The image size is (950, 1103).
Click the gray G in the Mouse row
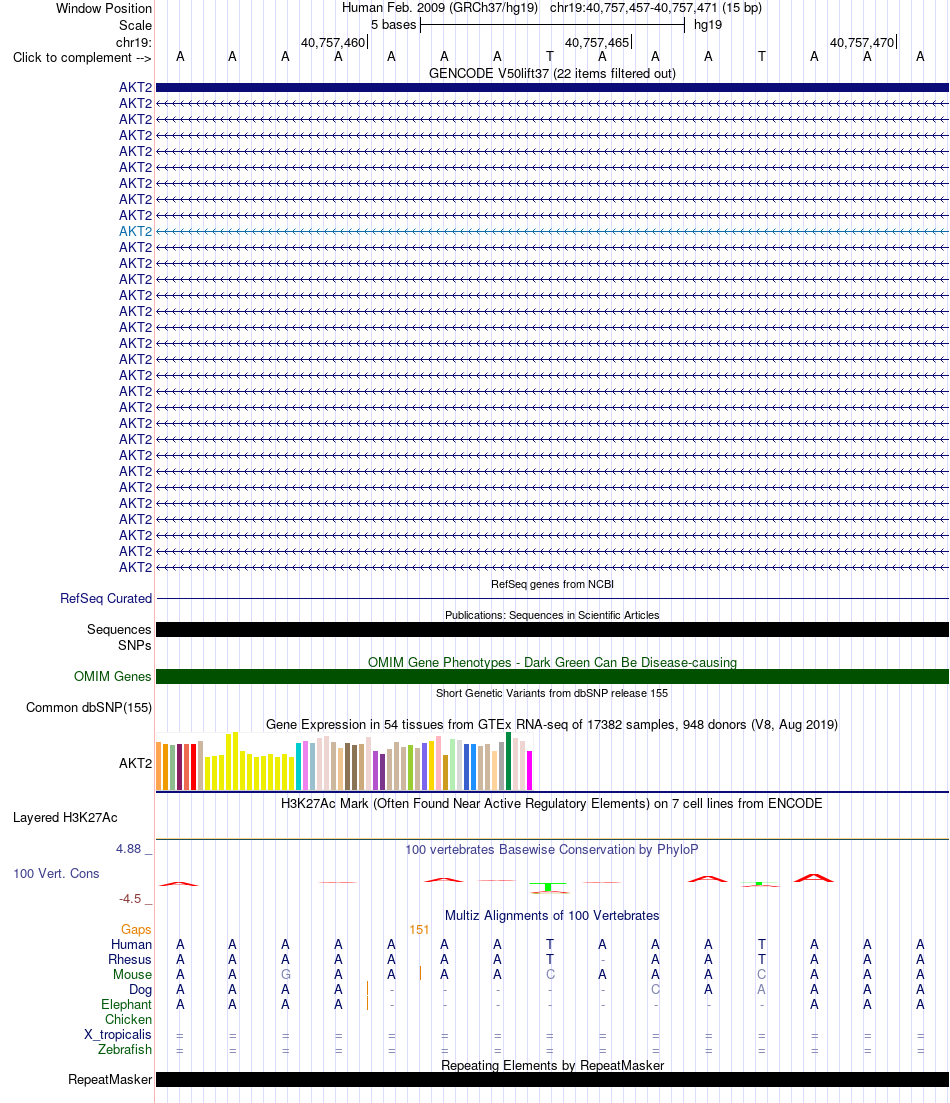pos(286,975)
